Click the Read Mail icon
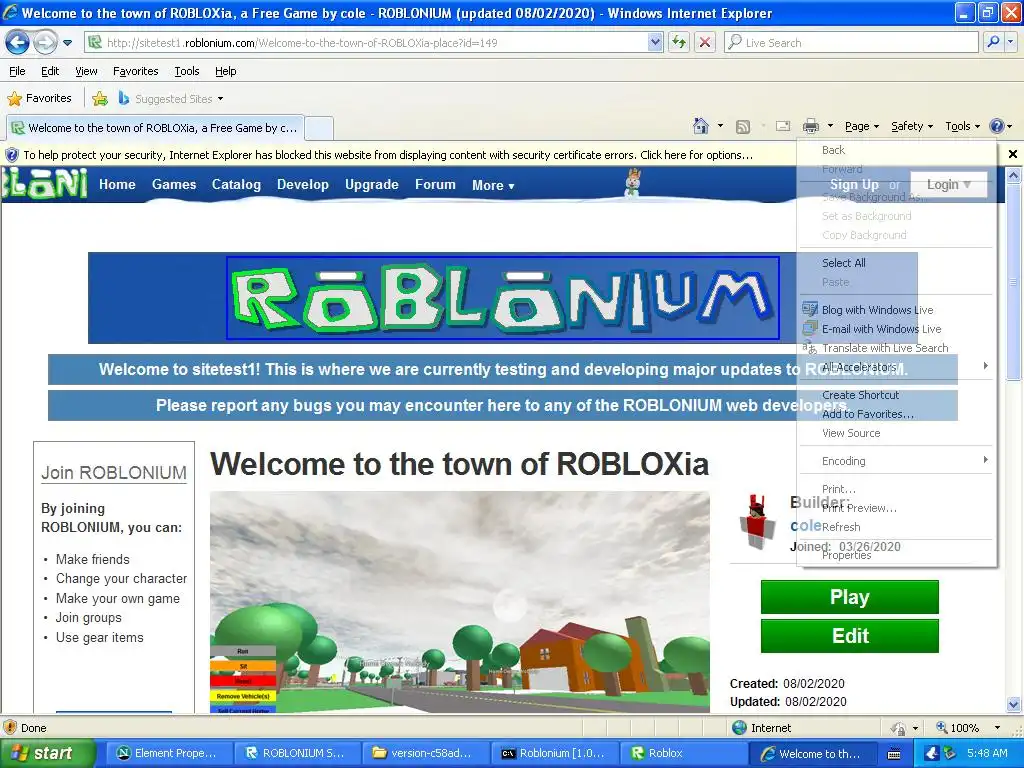The image size is (1024, 768). [783, 126]
